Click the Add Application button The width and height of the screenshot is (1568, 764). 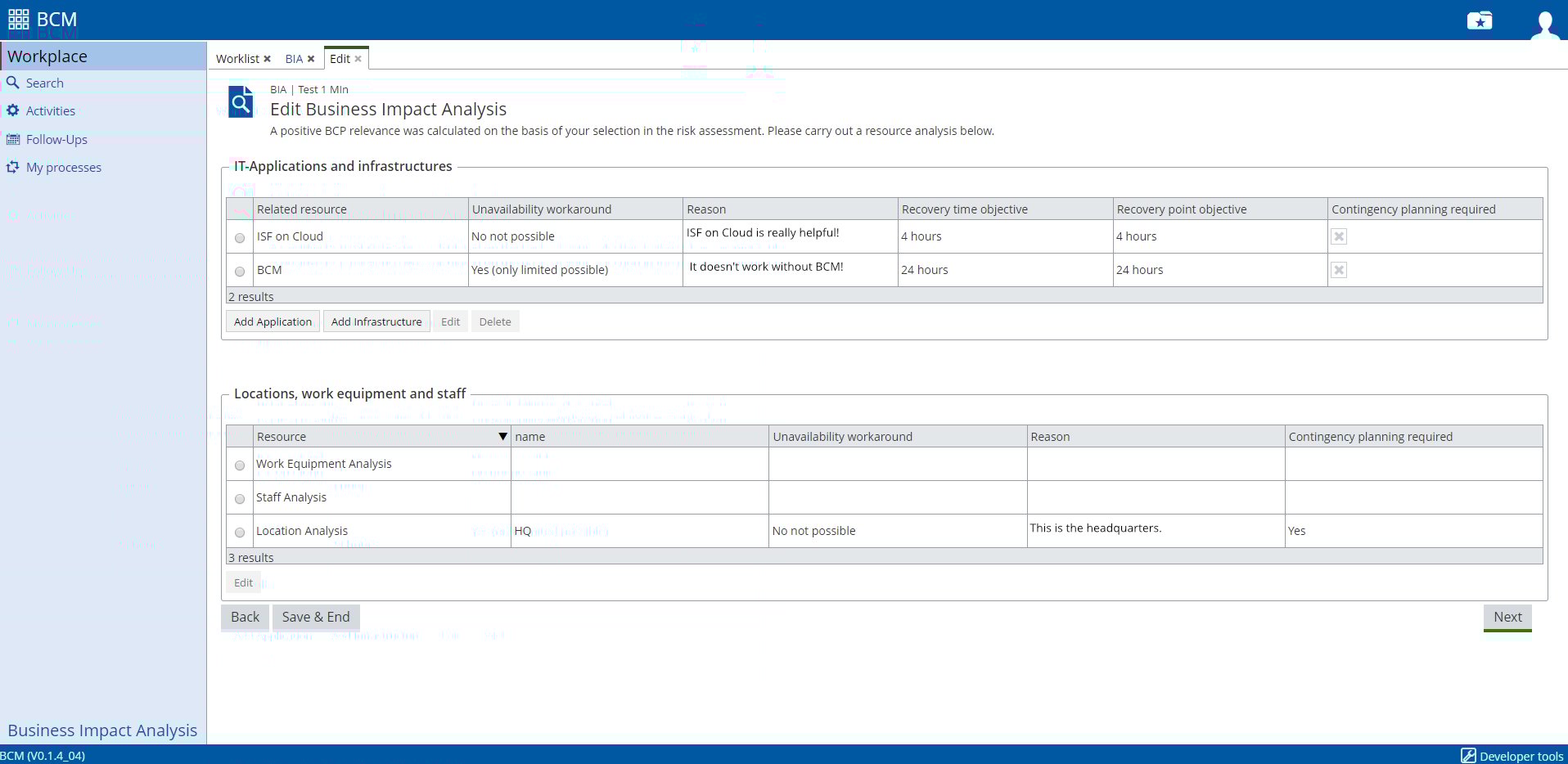pyautogui.click(x=273, y=321)
